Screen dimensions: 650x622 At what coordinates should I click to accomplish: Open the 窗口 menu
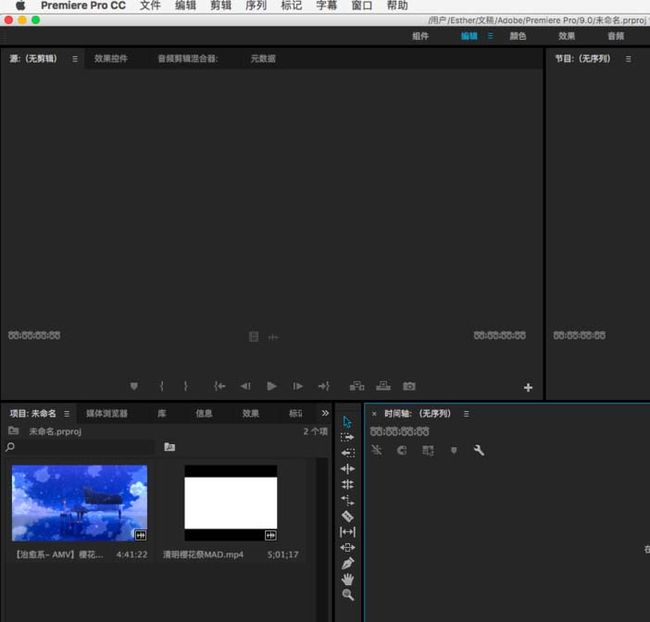click(x=362, y=6)
